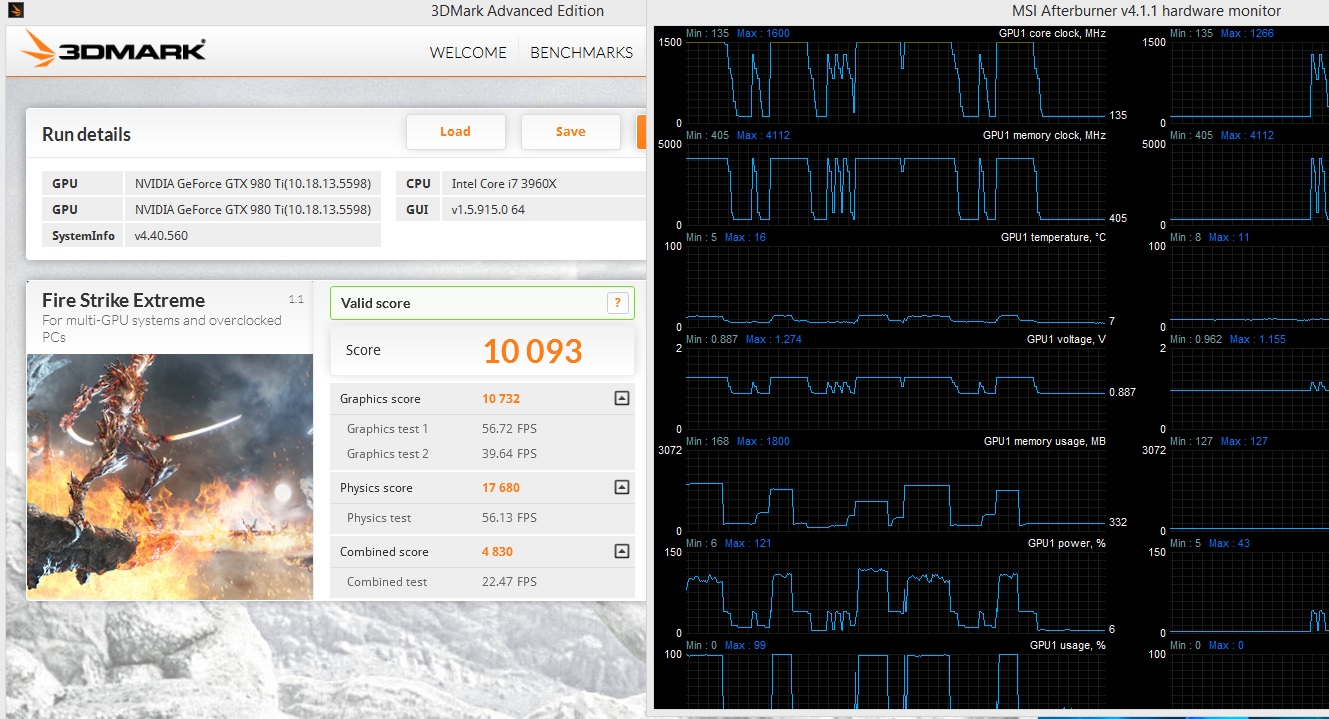This screenshot has height=719, width=1329.
Task: Select the CPU value Intel Core i7 3960X
Action: click(x=503, y=183)
